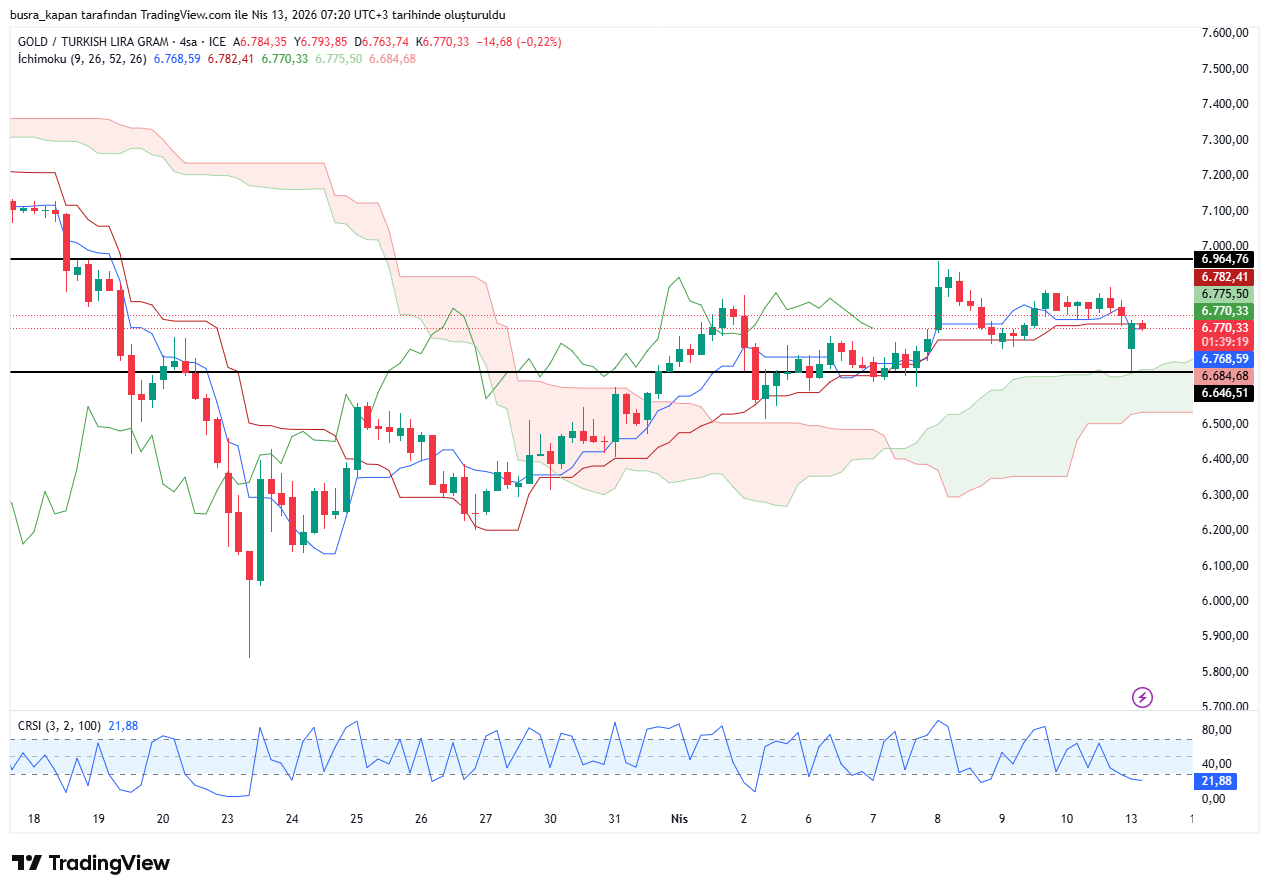Open the Ichimoku (9, 26, 52, 26) indicator legend
The height and width of the screenshot is (893, 1269).
[82, 59]
